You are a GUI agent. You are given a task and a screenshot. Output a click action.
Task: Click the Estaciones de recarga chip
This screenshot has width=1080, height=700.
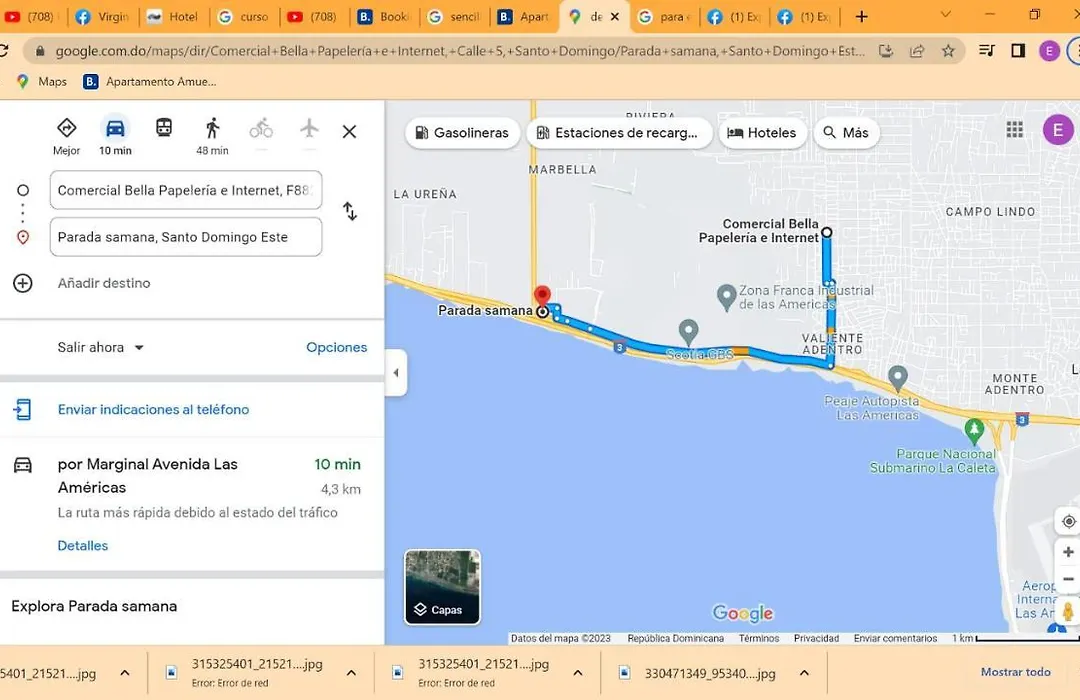pyautogui.click(x=618, y=132)
